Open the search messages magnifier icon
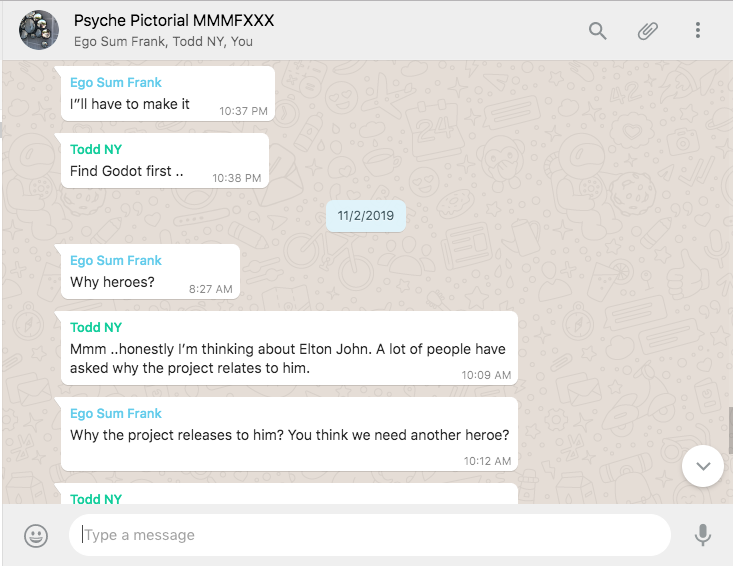This screenshot has width=733, height=566. click(x=597, y=31)
